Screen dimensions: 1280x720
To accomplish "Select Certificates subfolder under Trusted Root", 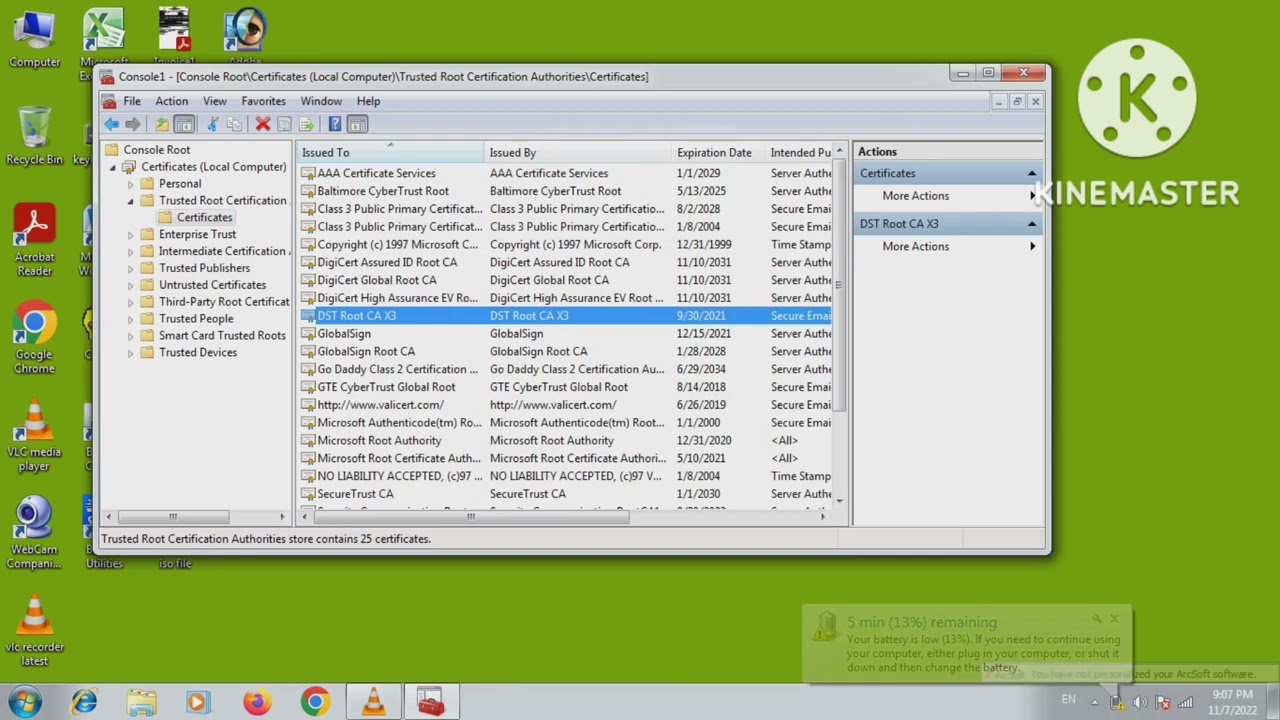I will click(204, 217).
